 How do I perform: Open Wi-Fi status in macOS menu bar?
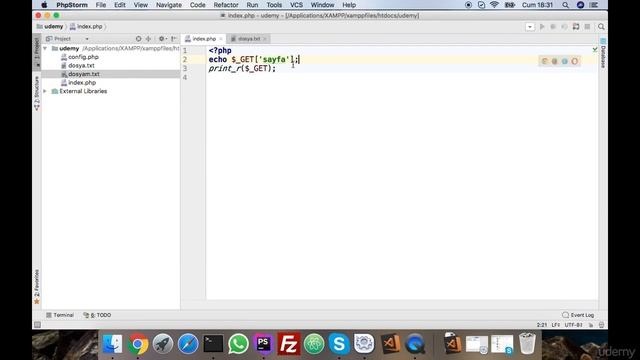click(x=494, y=5)
